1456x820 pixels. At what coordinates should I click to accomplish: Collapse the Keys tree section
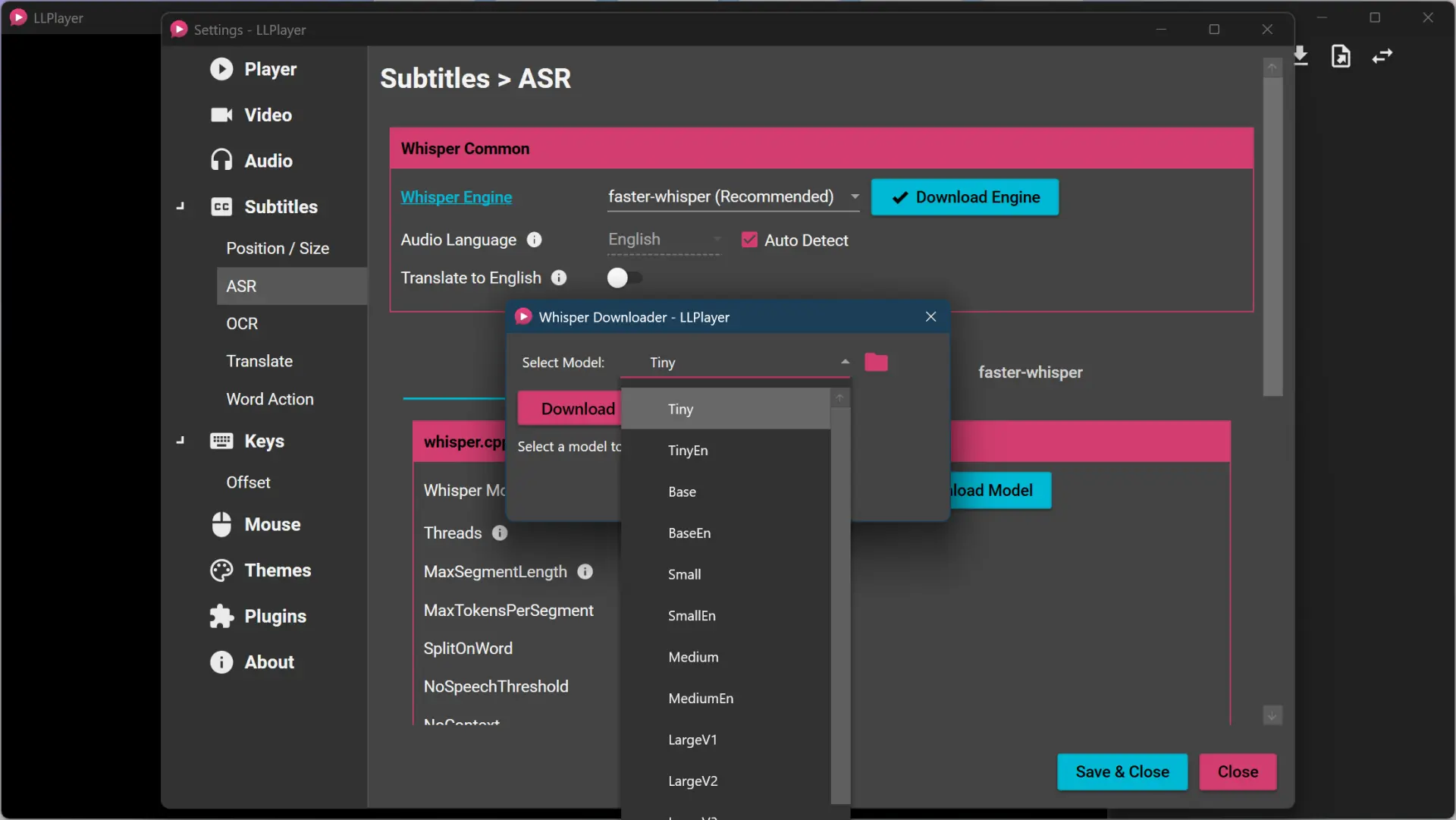coord(180,441)
